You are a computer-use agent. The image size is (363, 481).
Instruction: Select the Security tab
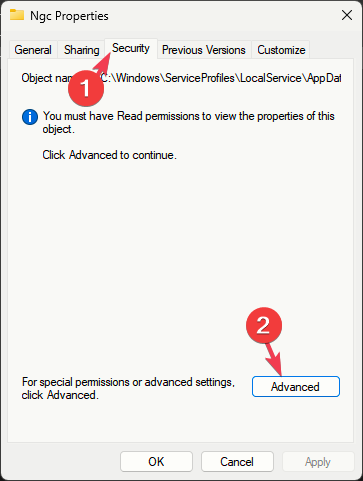point(131,48)
